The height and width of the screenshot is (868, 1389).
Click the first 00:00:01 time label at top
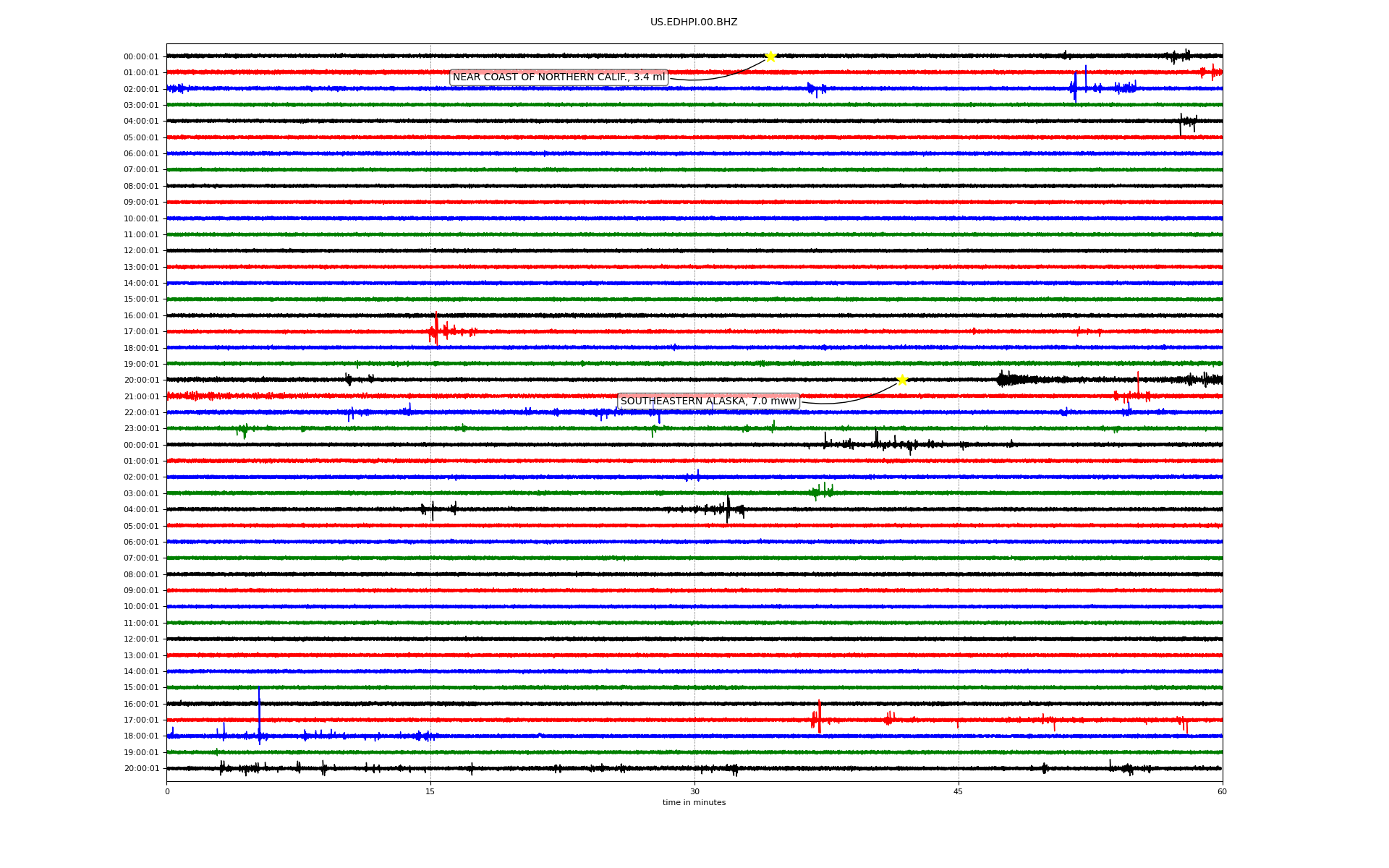tap(141, 57)
